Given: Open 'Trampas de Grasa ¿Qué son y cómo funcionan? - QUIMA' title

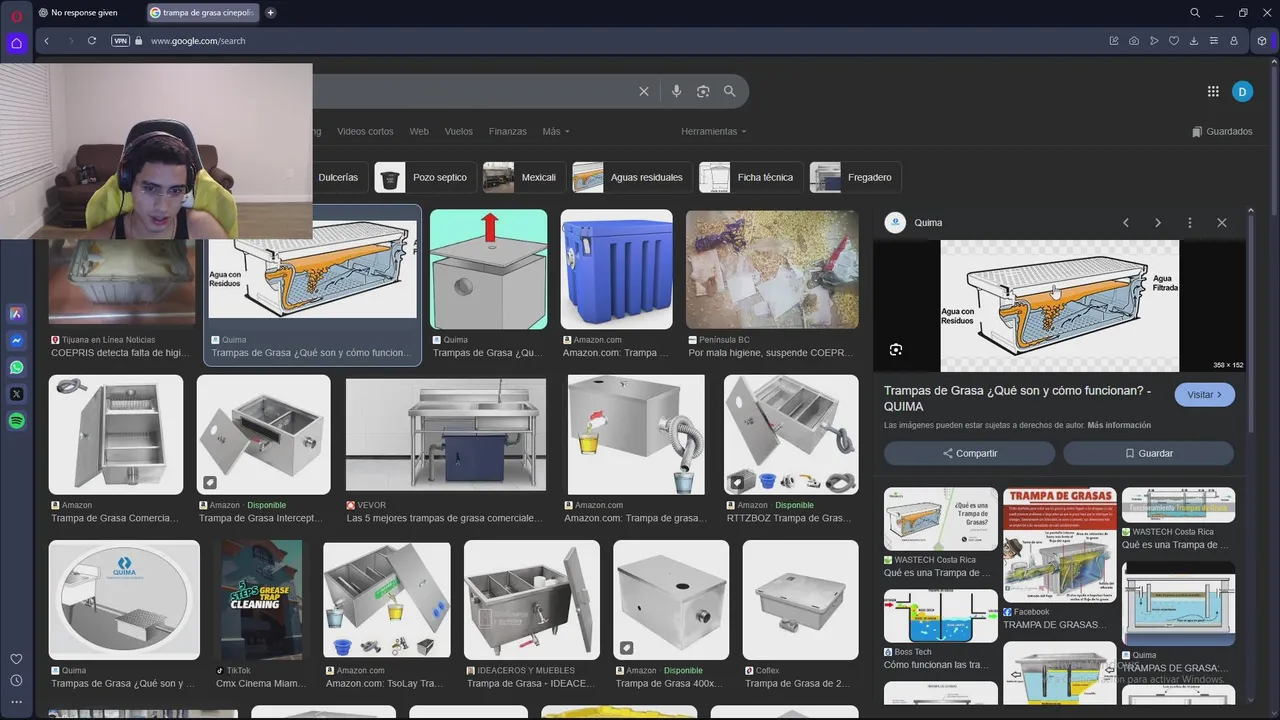Looking at the screenshot, I should (1018, 398).
